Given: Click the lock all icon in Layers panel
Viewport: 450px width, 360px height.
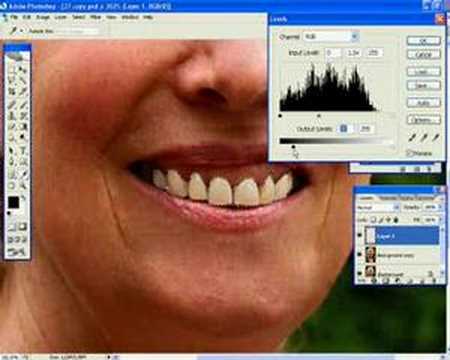Looking at the screenshot, I should (396, 220).
